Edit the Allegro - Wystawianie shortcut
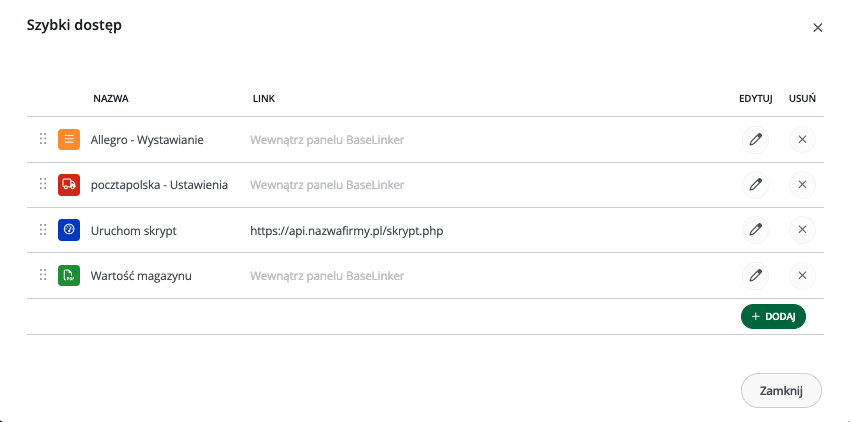 click(755, 140)
